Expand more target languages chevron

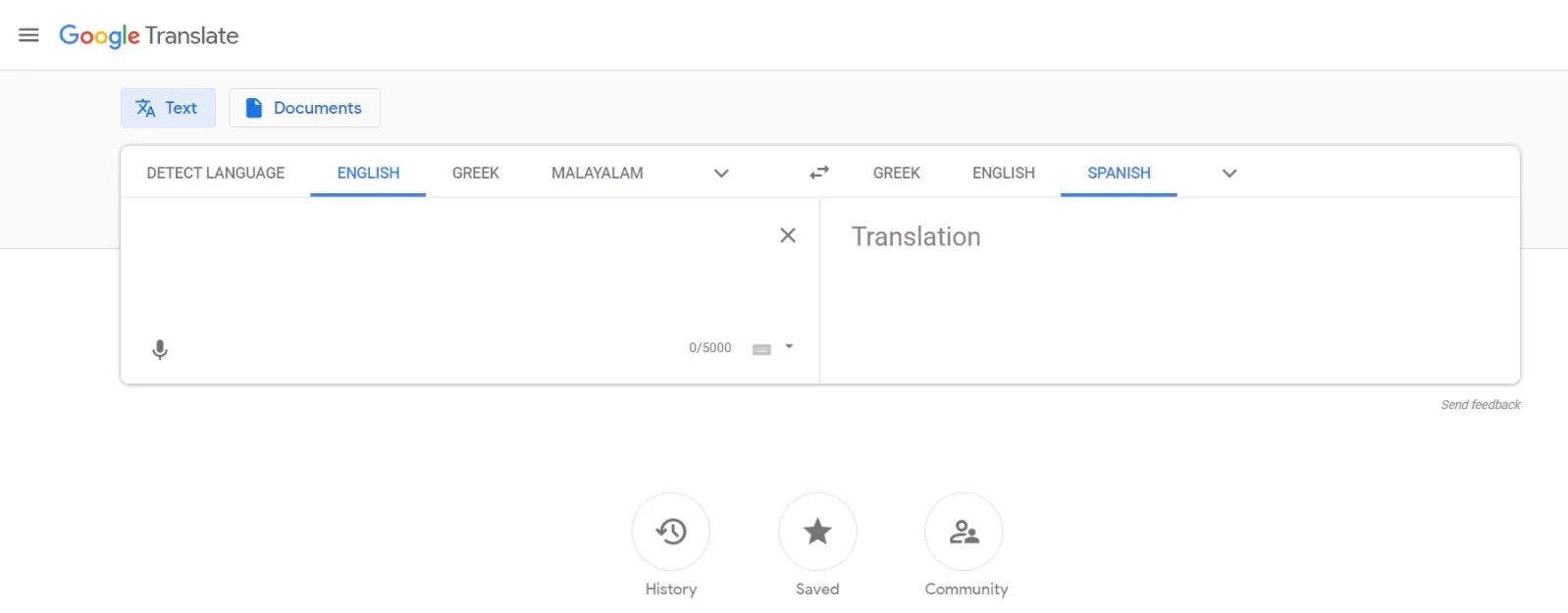(x=1229, y=174)
